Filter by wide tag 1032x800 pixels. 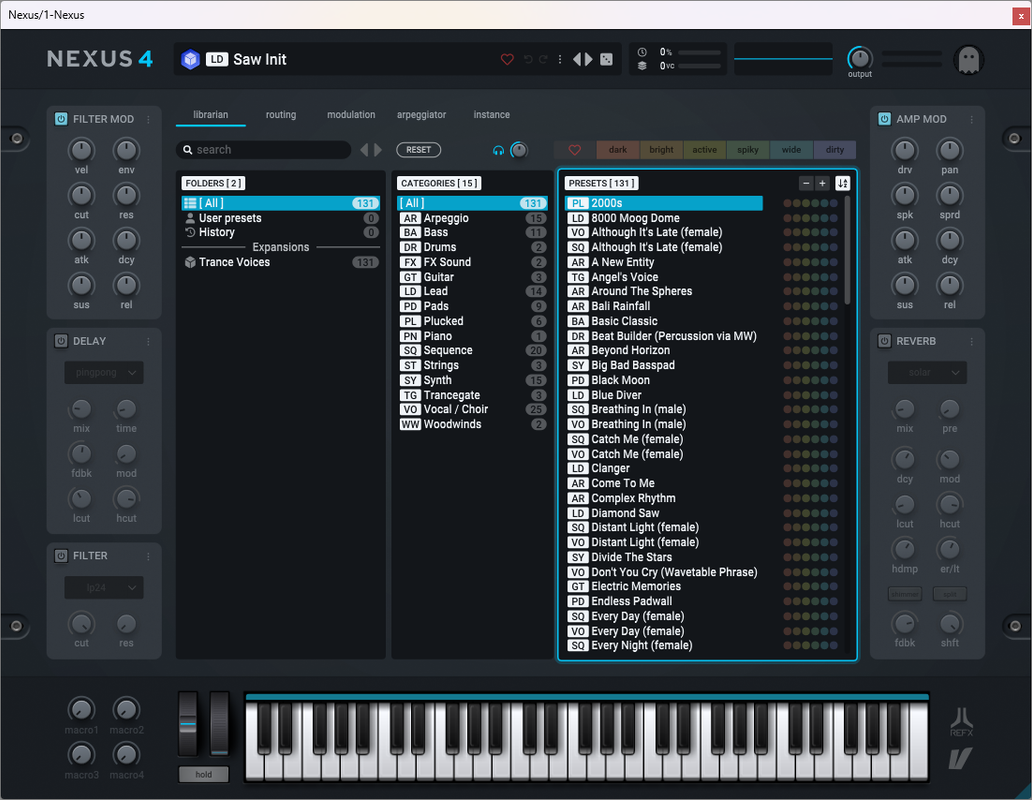pyautogui.click(x=791, y=150)
